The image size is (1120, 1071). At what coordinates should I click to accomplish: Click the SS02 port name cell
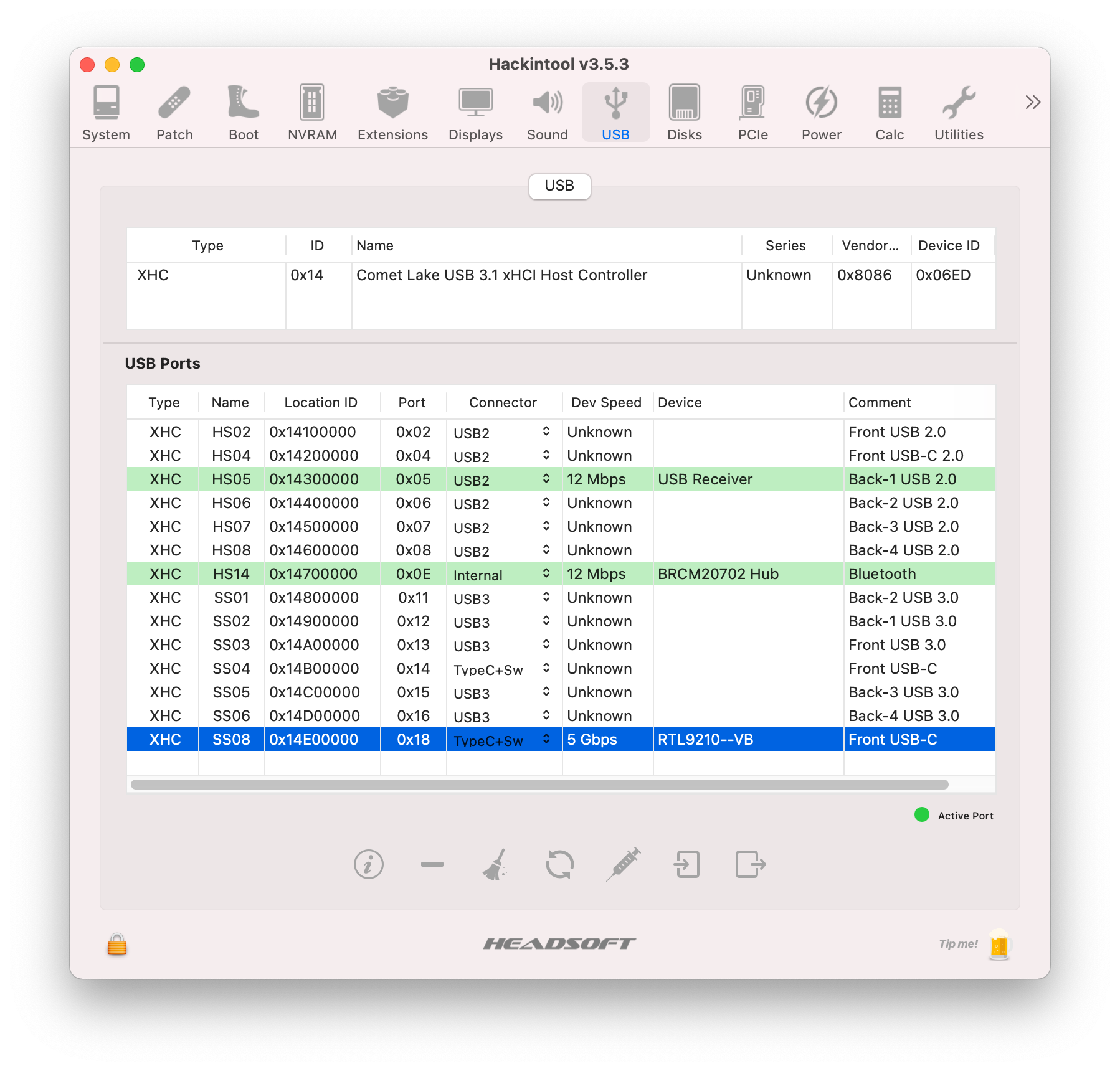[231, 621]
